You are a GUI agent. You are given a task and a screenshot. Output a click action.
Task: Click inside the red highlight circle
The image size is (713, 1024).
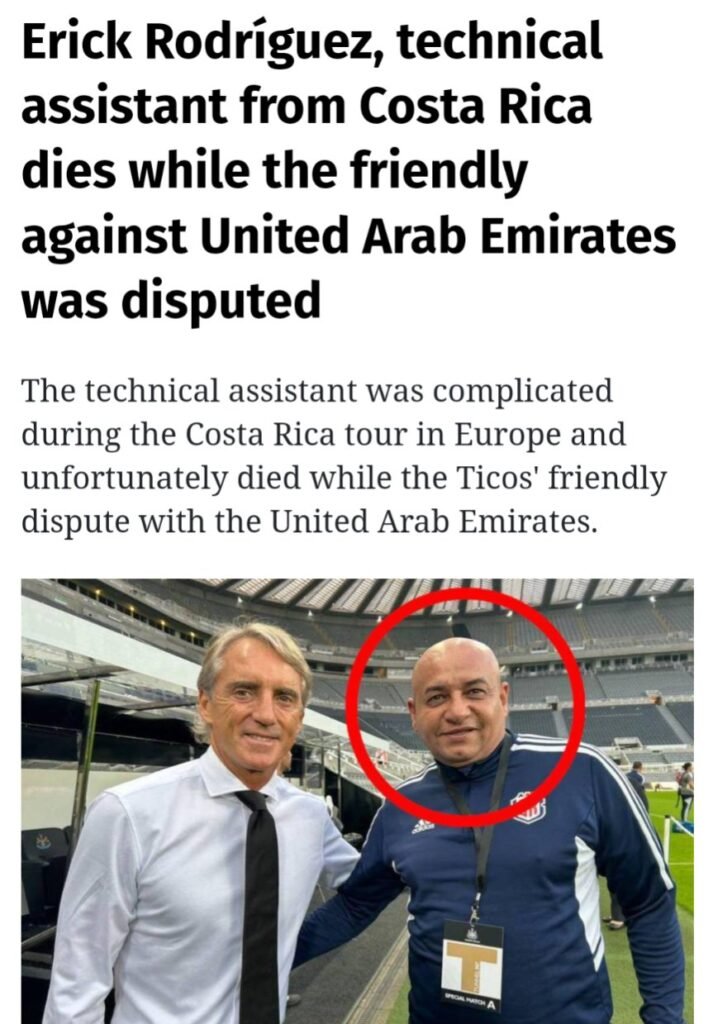click(465, 707)
